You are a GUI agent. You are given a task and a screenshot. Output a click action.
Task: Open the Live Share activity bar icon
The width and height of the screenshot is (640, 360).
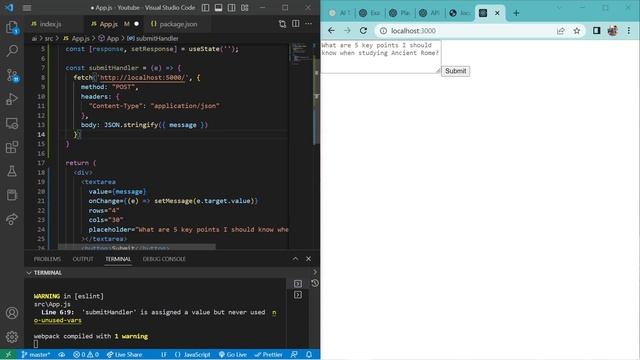point(12,219)
